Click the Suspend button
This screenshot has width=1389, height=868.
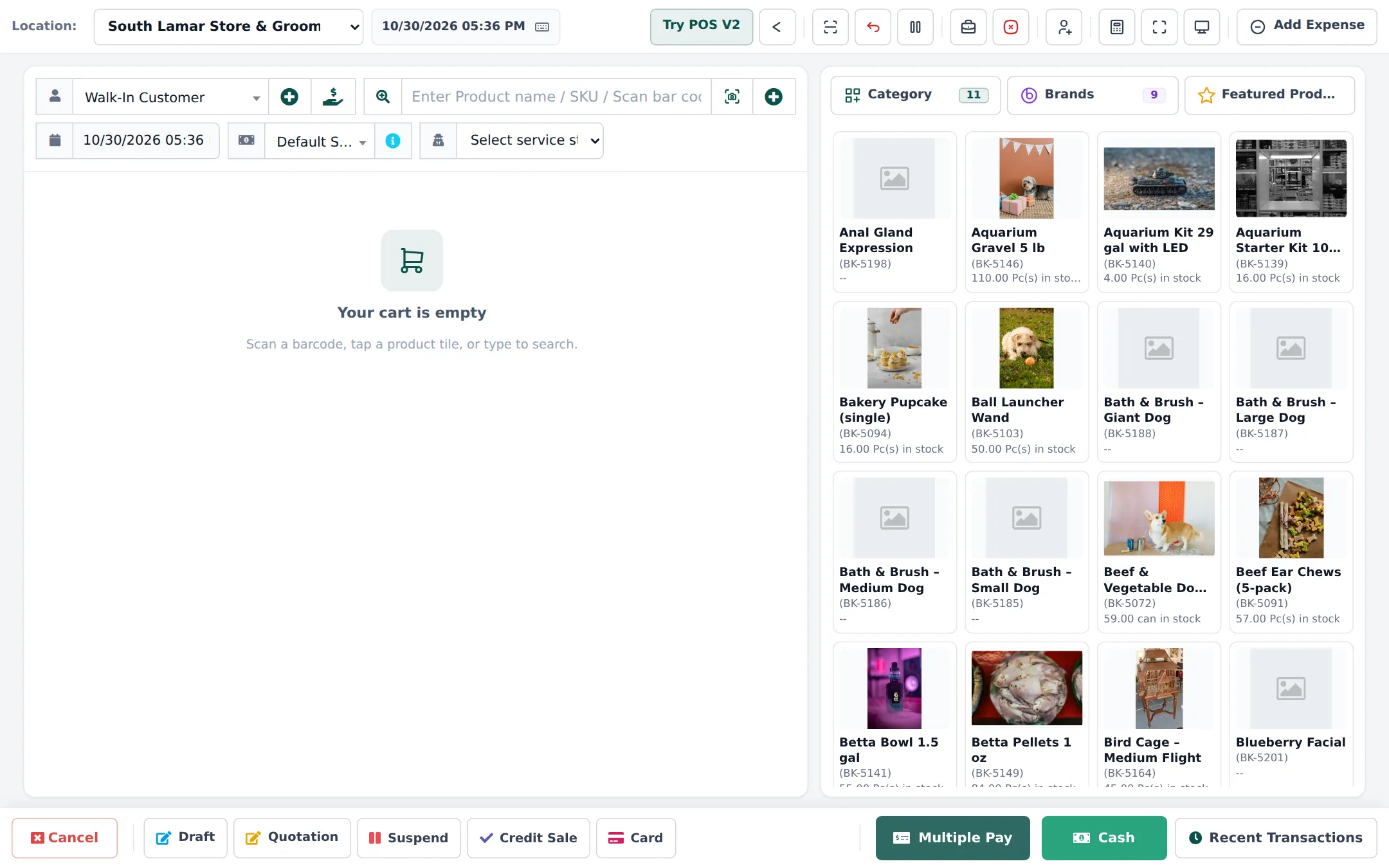pos(409,838)
